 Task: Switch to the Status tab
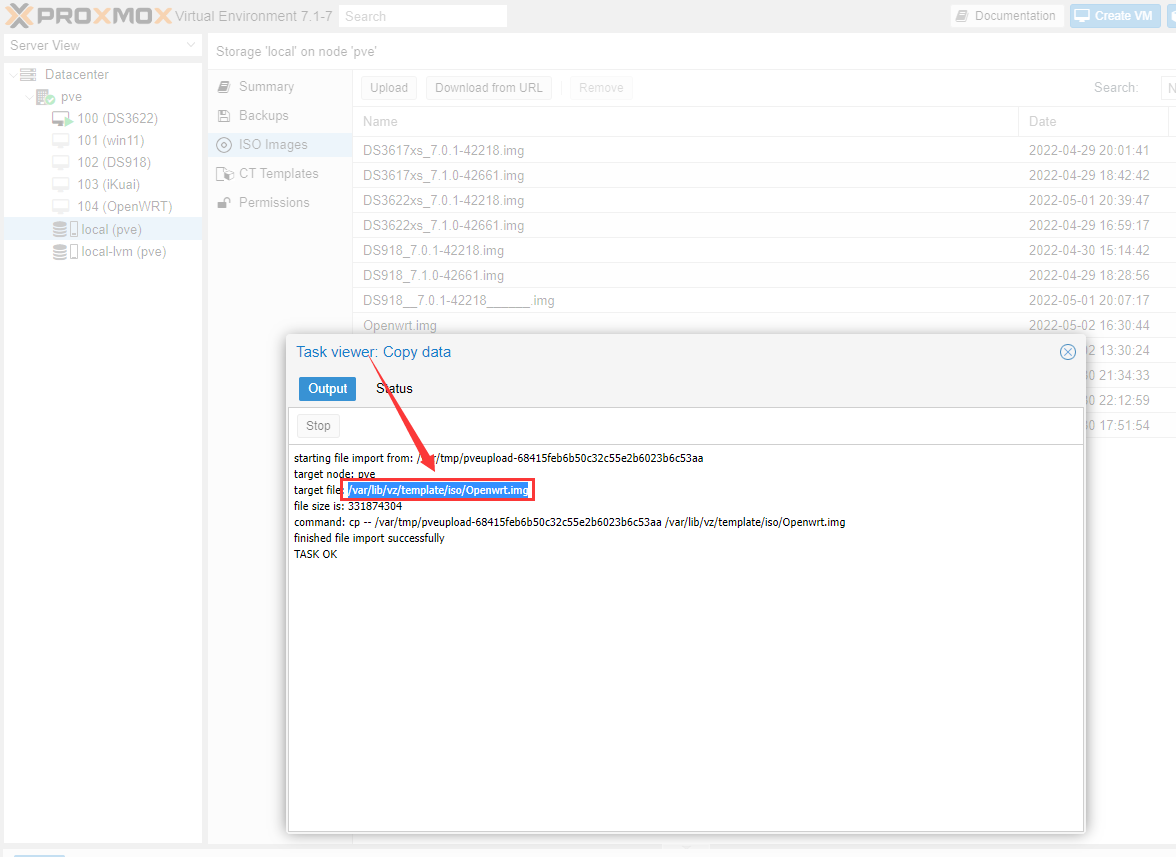point(394,388)
